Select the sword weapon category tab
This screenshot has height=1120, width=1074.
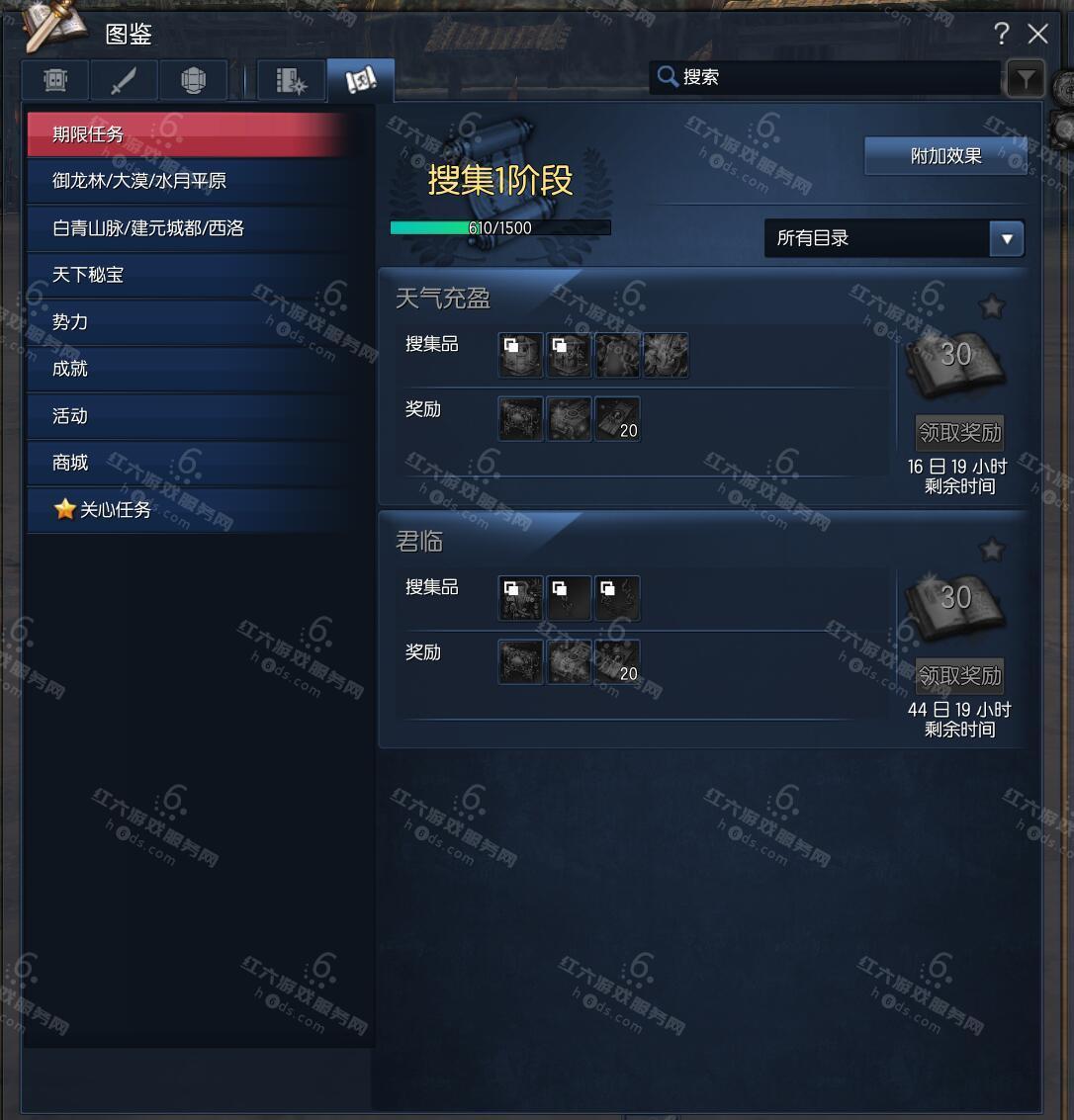click(x=124, y=80)
